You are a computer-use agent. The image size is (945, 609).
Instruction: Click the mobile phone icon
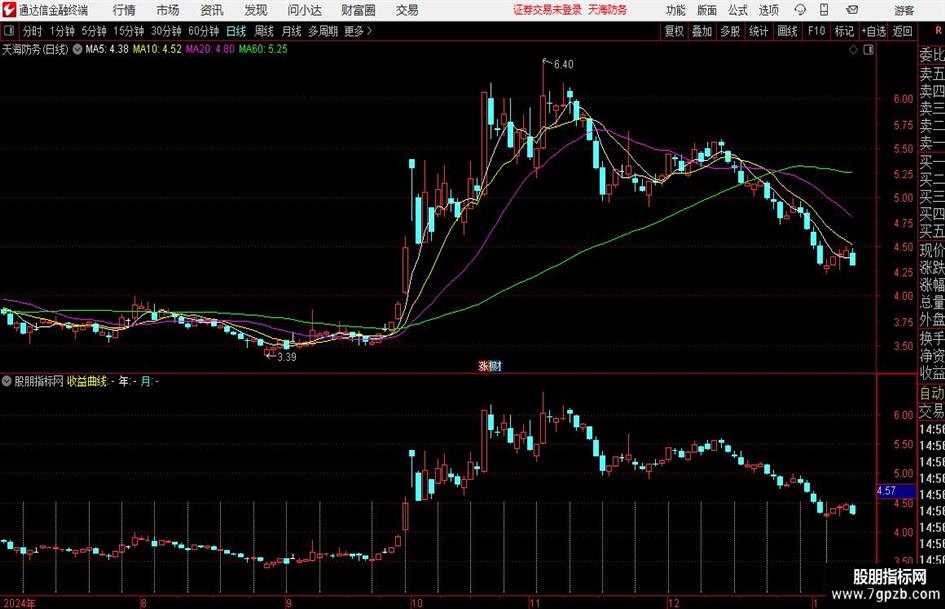coord(824,10)
